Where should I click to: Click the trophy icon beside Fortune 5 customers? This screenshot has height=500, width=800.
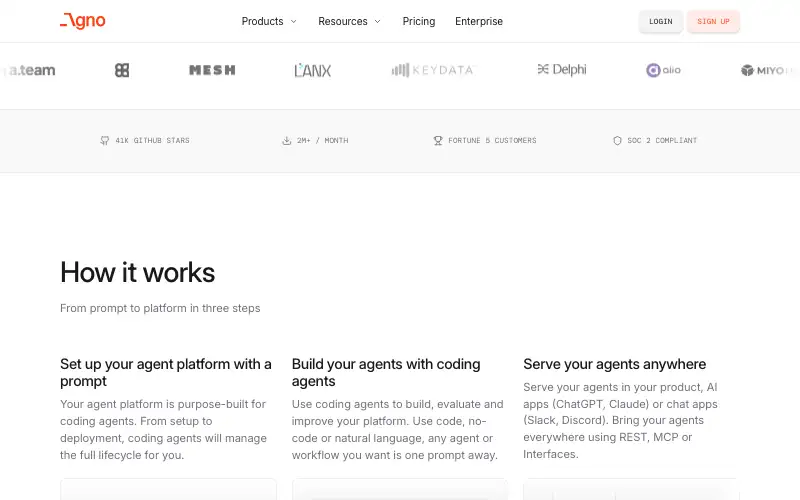(x=438, y=140)
